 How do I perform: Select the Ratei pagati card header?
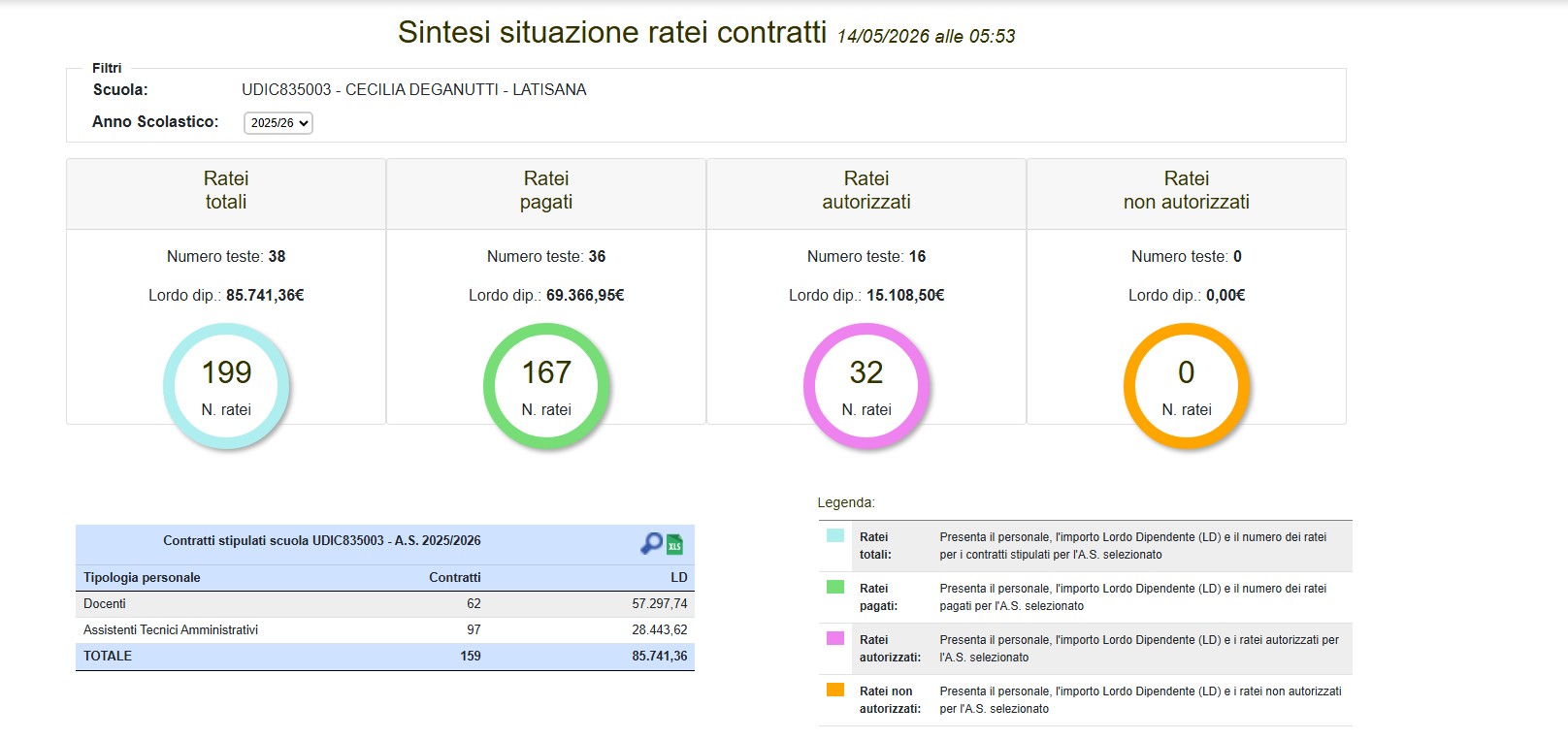coord(546,194)
